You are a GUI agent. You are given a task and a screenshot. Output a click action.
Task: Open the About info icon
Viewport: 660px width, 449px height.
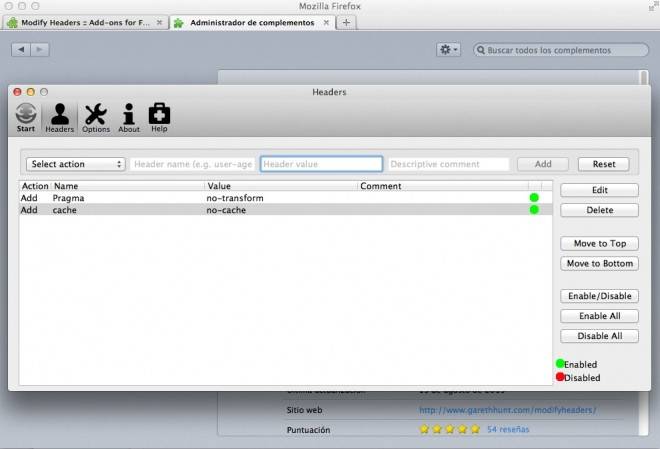point(129,118)
